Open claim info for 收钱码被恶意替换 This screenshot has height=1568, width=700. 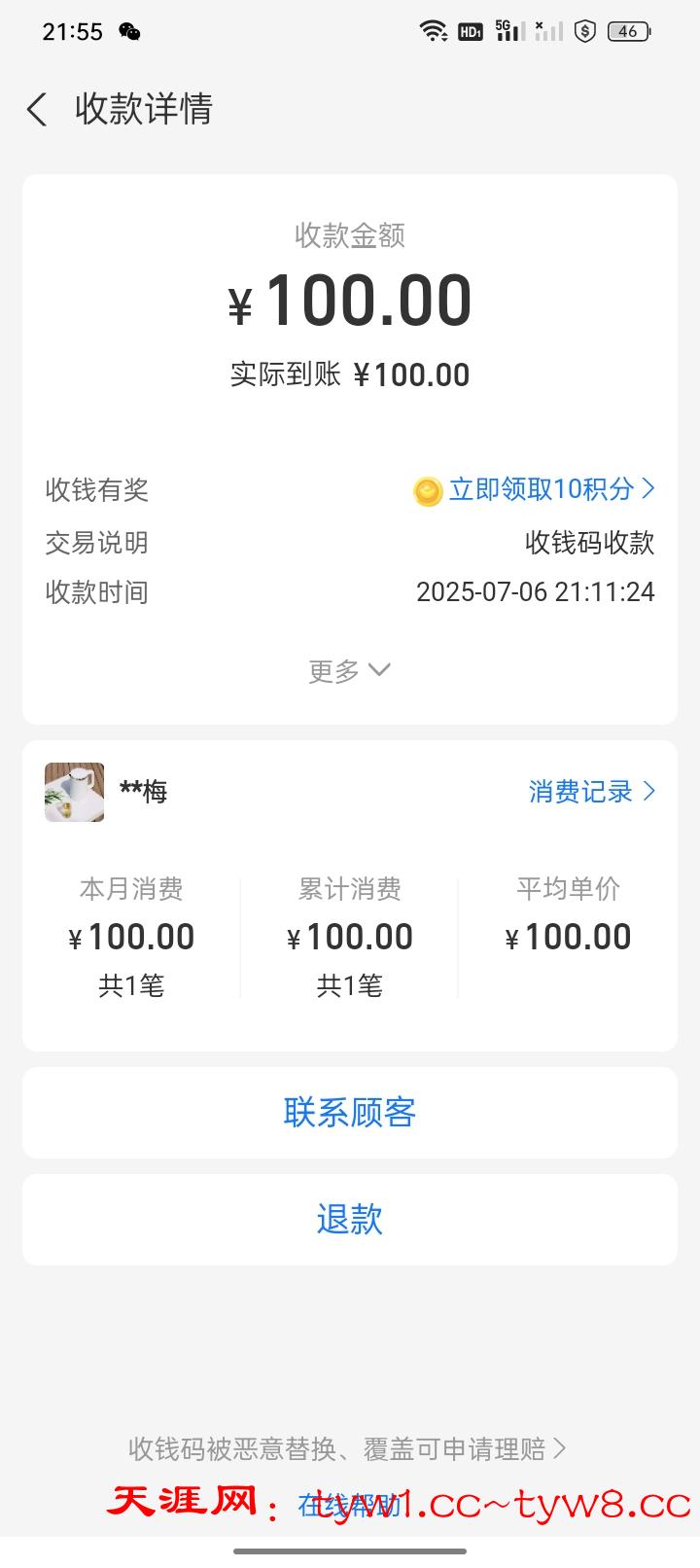pos(347,1449)
